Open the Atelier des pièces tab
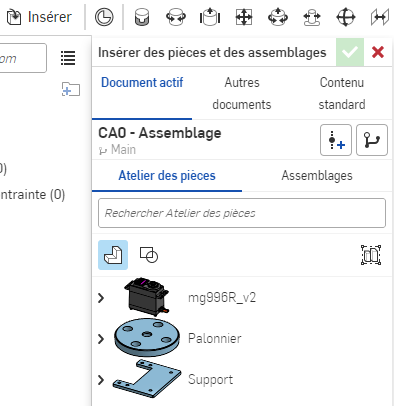The image size is (394, 406). click(167, 176)
